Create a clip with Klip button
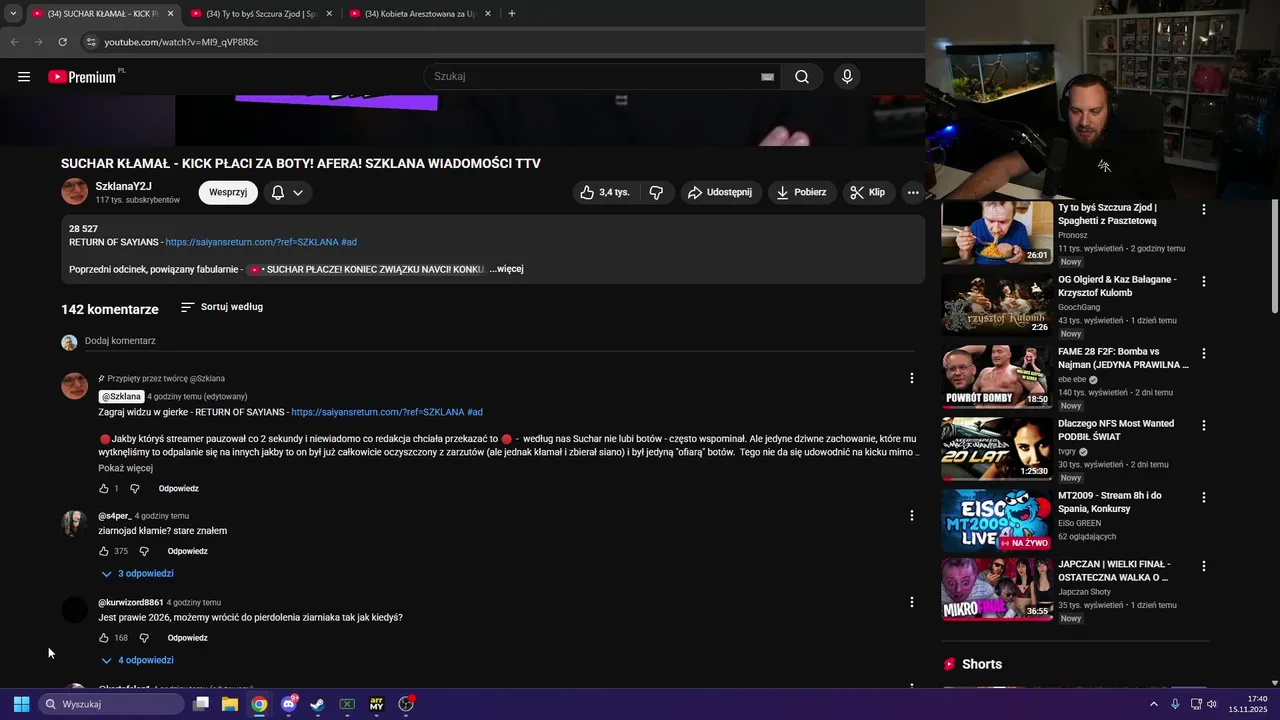The height and width of the screenshot is (720, 1280). pos(868,192)
